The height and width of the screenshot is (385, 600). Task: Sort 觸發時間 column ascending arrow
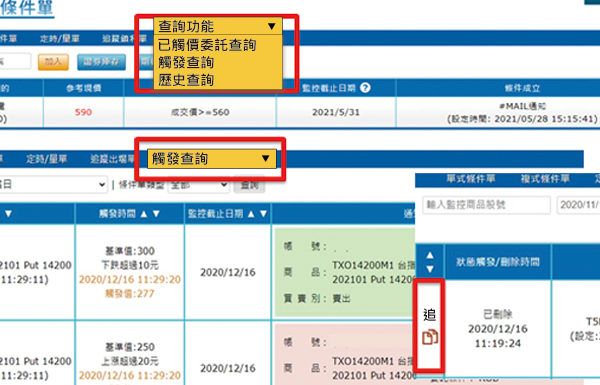point(144,214)
